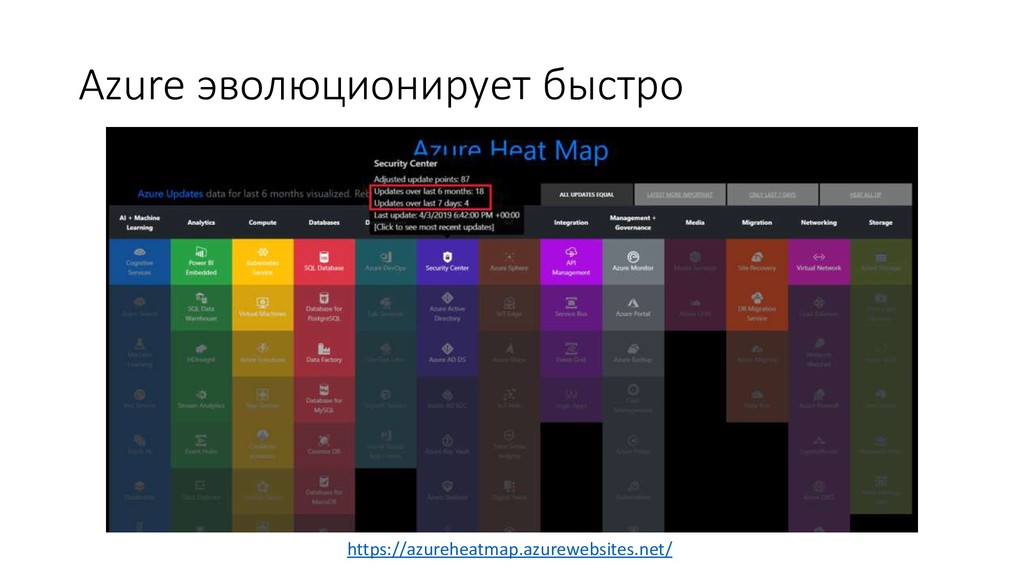This screenshot has width=1024, height=576.
Task: Select the Virtual Machines tile
Action: click(x=263, y=308)
